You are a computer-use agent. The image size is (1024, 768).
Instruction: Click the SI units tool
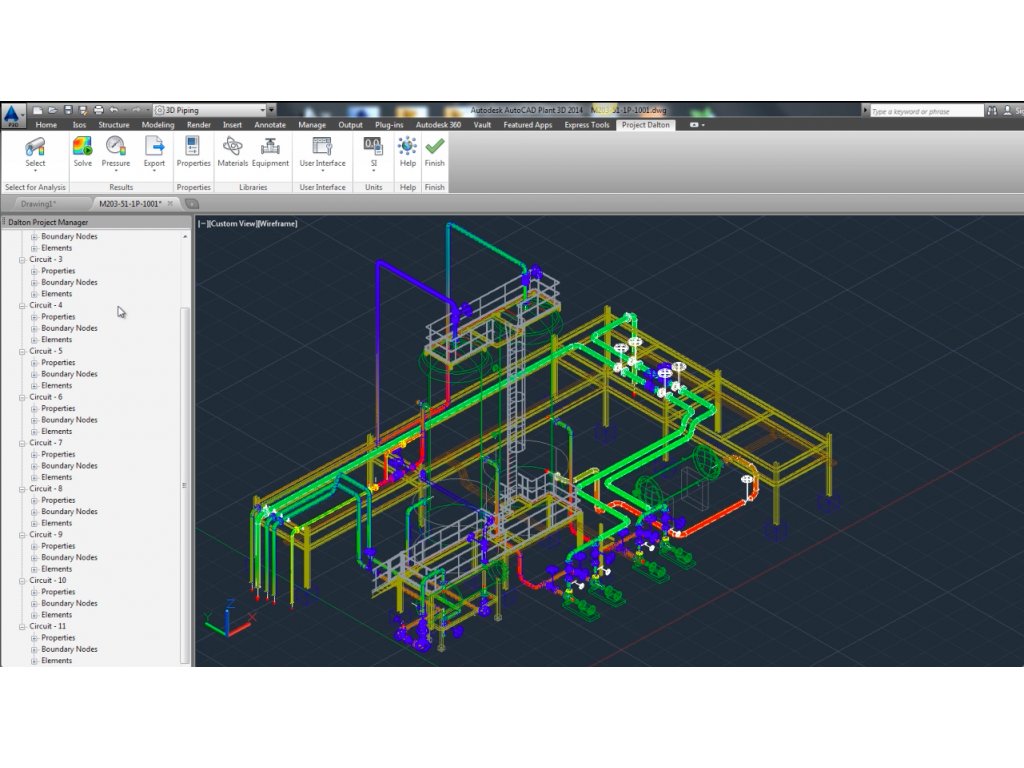point(374,153)
